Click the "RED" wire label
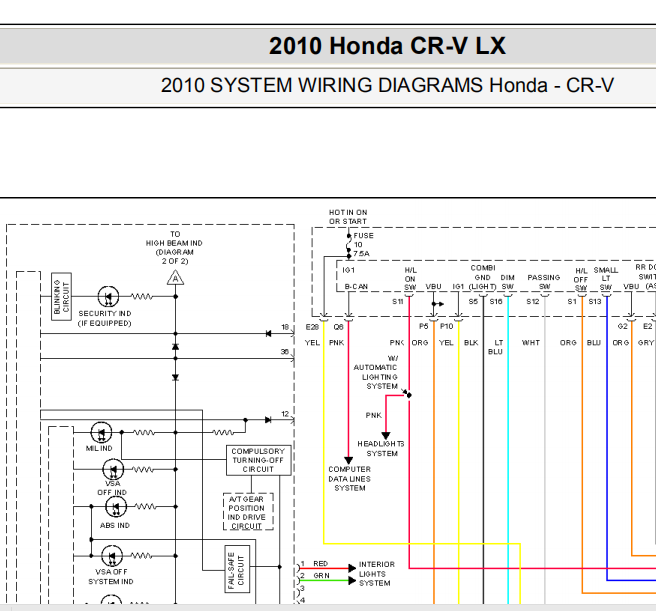 [321, 564]
